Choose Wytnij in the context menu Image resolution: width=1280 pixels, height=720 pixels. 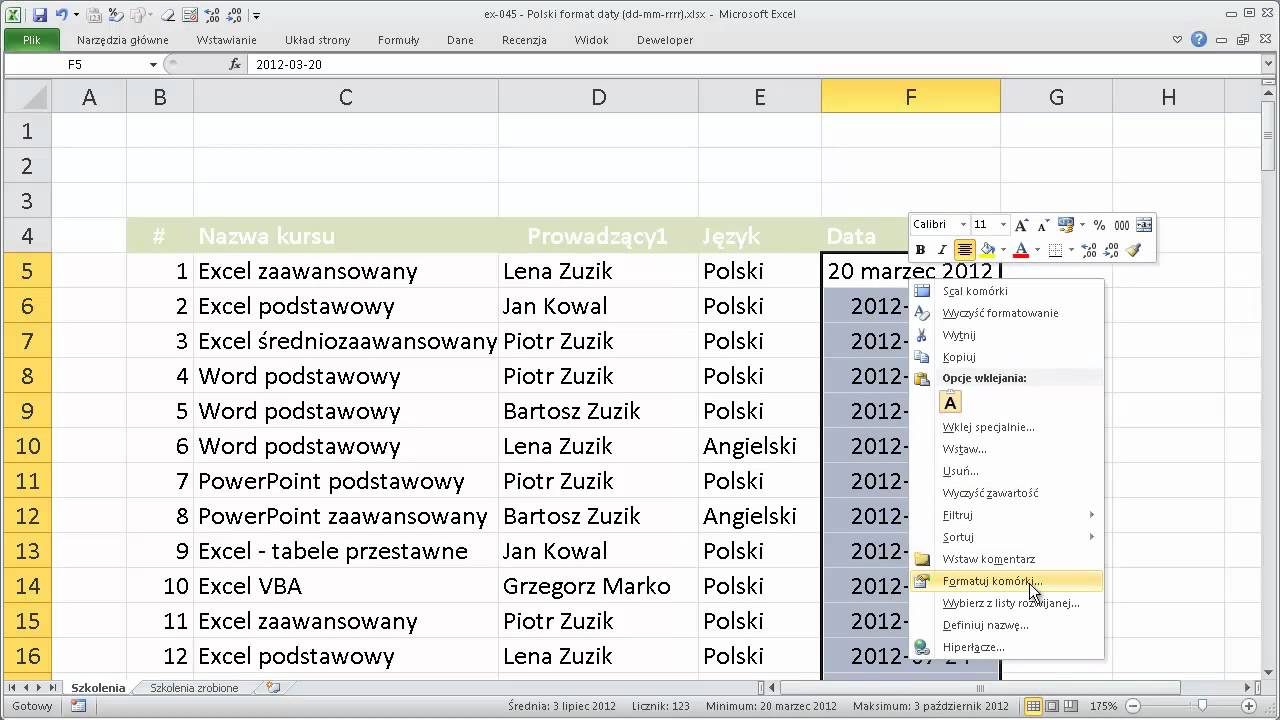tap(1006, 335)
